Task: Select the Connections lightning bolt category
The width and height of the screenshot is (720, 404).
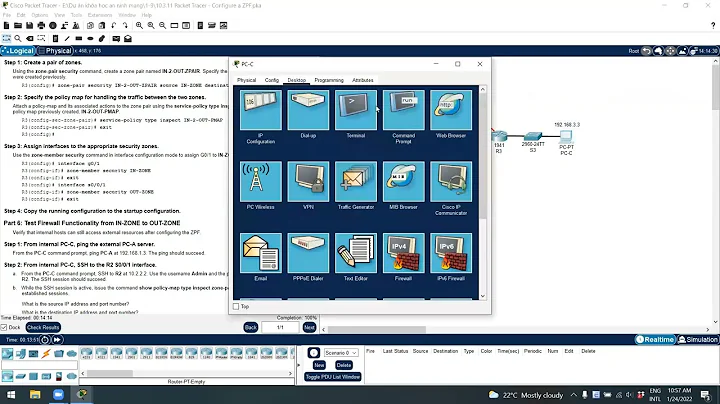Action: tap(46, 354)
